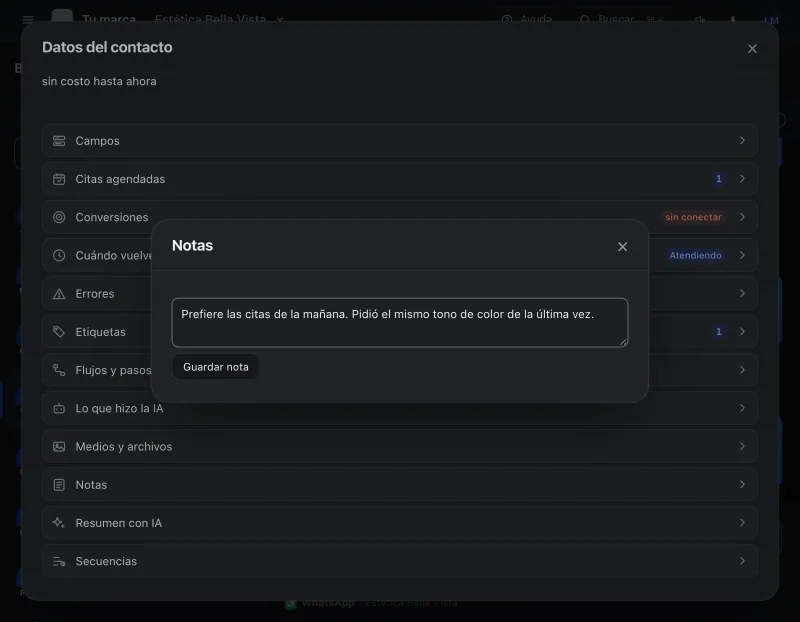This screenshot has width=800, height=622.
Task: Expand the Campos row chevron
Action: pyautogui.click(x=742, y=140)
